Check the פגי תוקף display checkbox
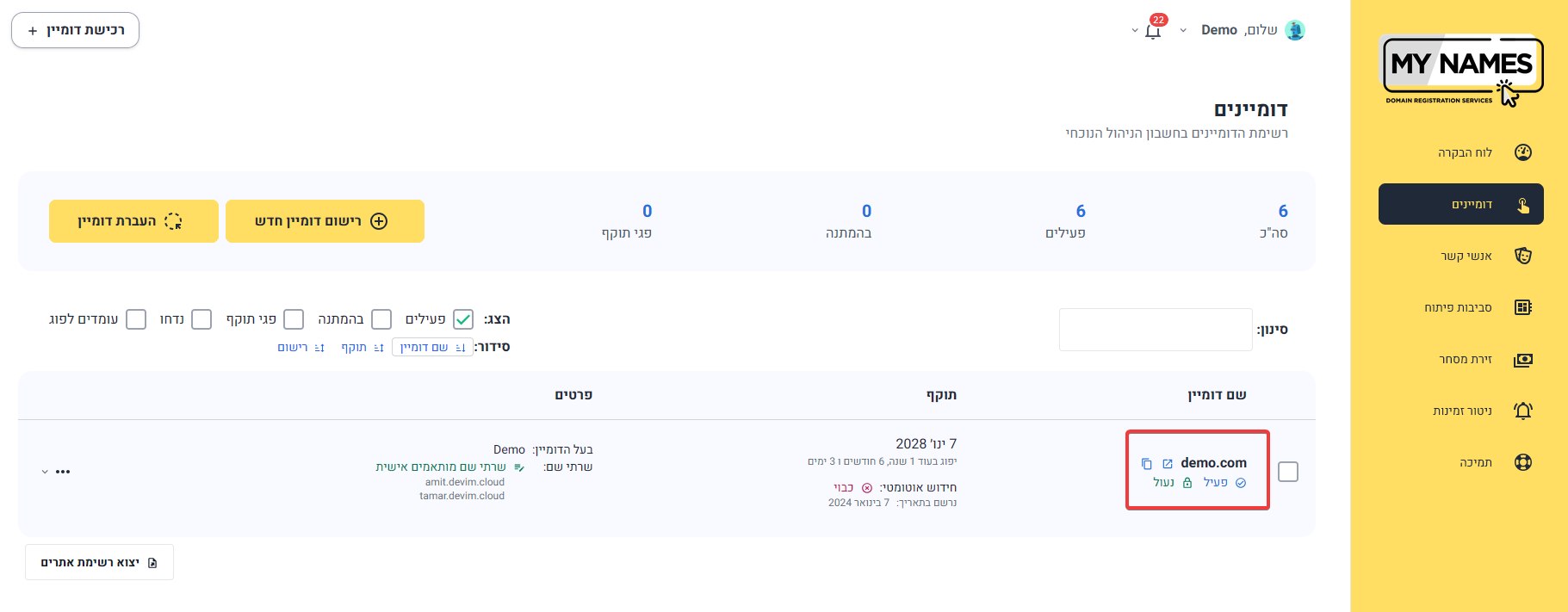The image size is (1568, 612). 294,319
